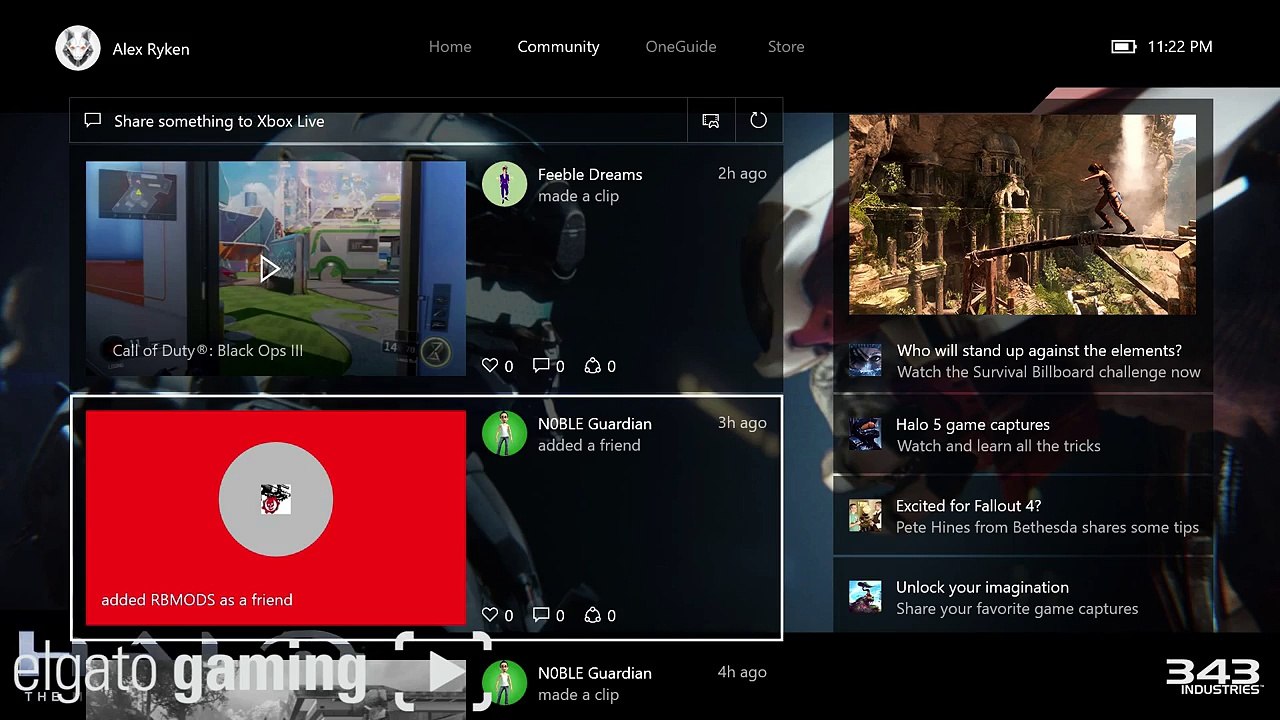Click the 4h ago timestamp
Viewport: 1280px width, 720px height.
(x=742, y=672)
